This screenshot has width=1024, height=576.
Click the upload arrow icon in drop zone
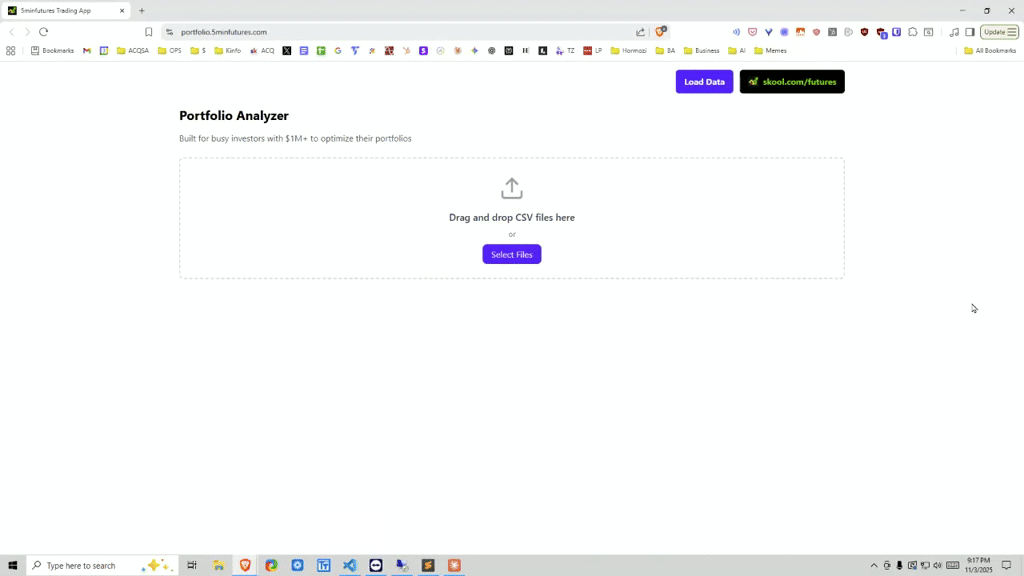(x=511, y=188)
